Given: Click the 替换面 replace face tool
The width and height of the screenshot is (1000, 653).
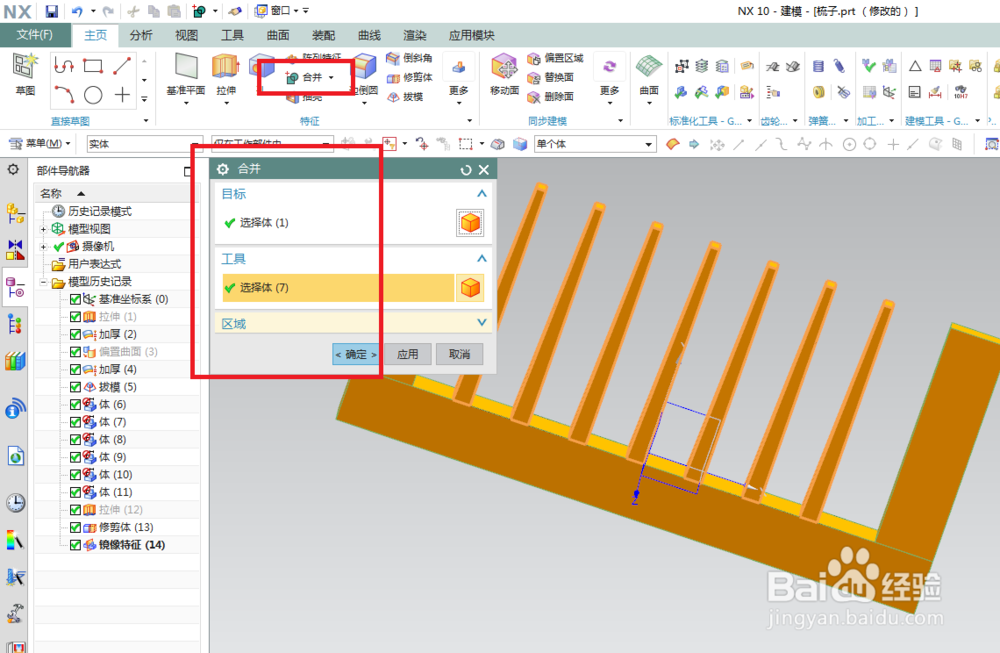Looking at the screenshot, I should [x=550, y=77].
